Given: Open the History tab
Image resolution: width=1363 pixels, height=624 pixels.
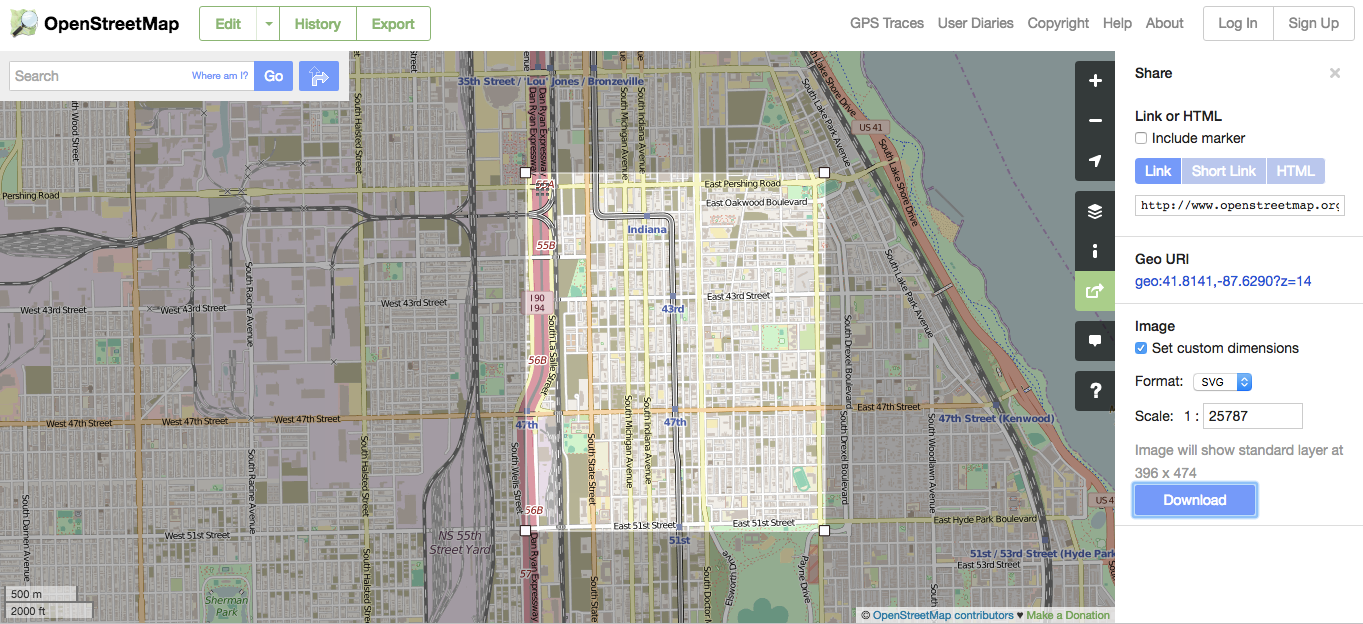Looking at the screenshot, I should point(318,24).
